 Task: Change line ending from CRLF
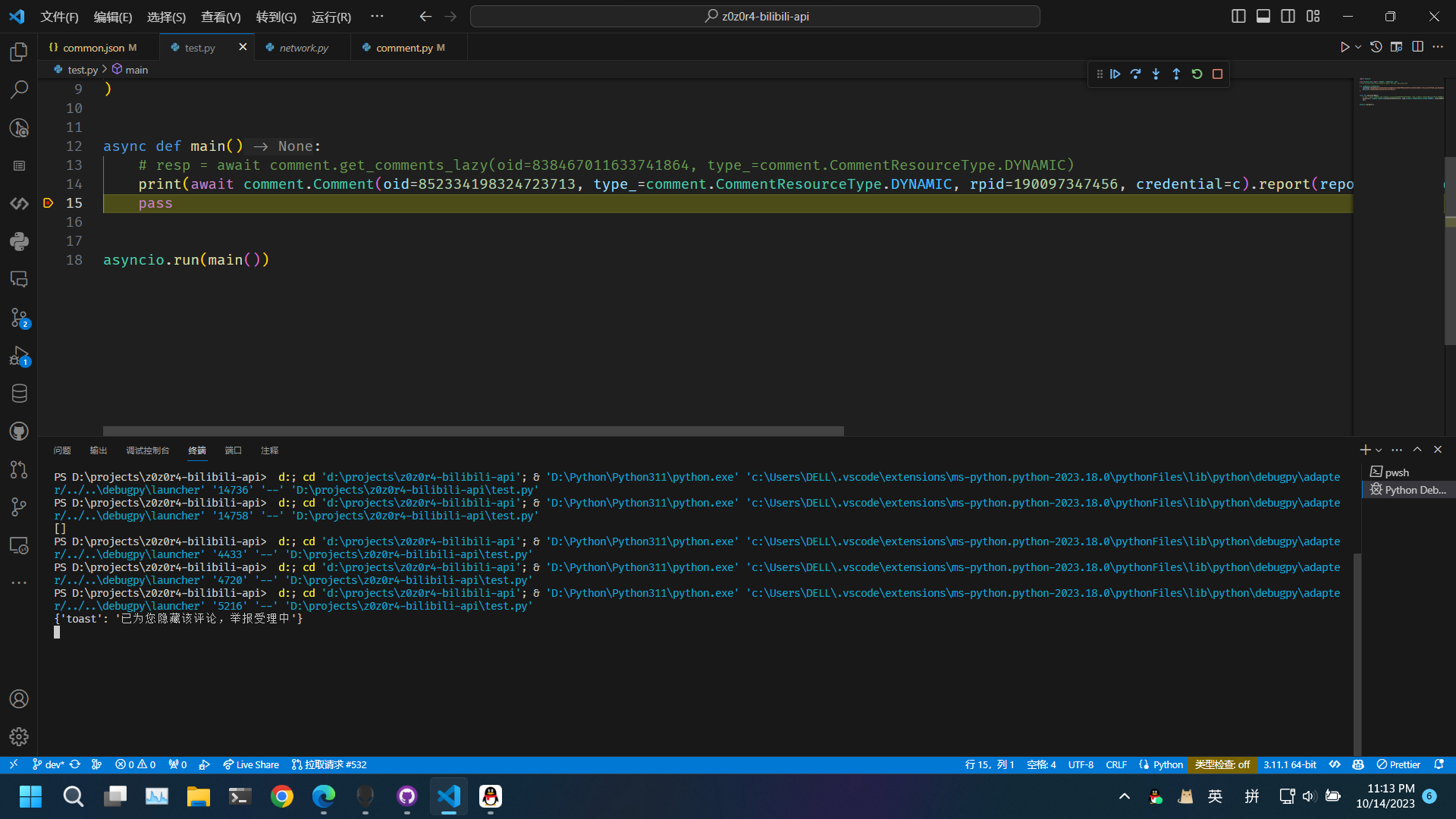coord(1116,764)
